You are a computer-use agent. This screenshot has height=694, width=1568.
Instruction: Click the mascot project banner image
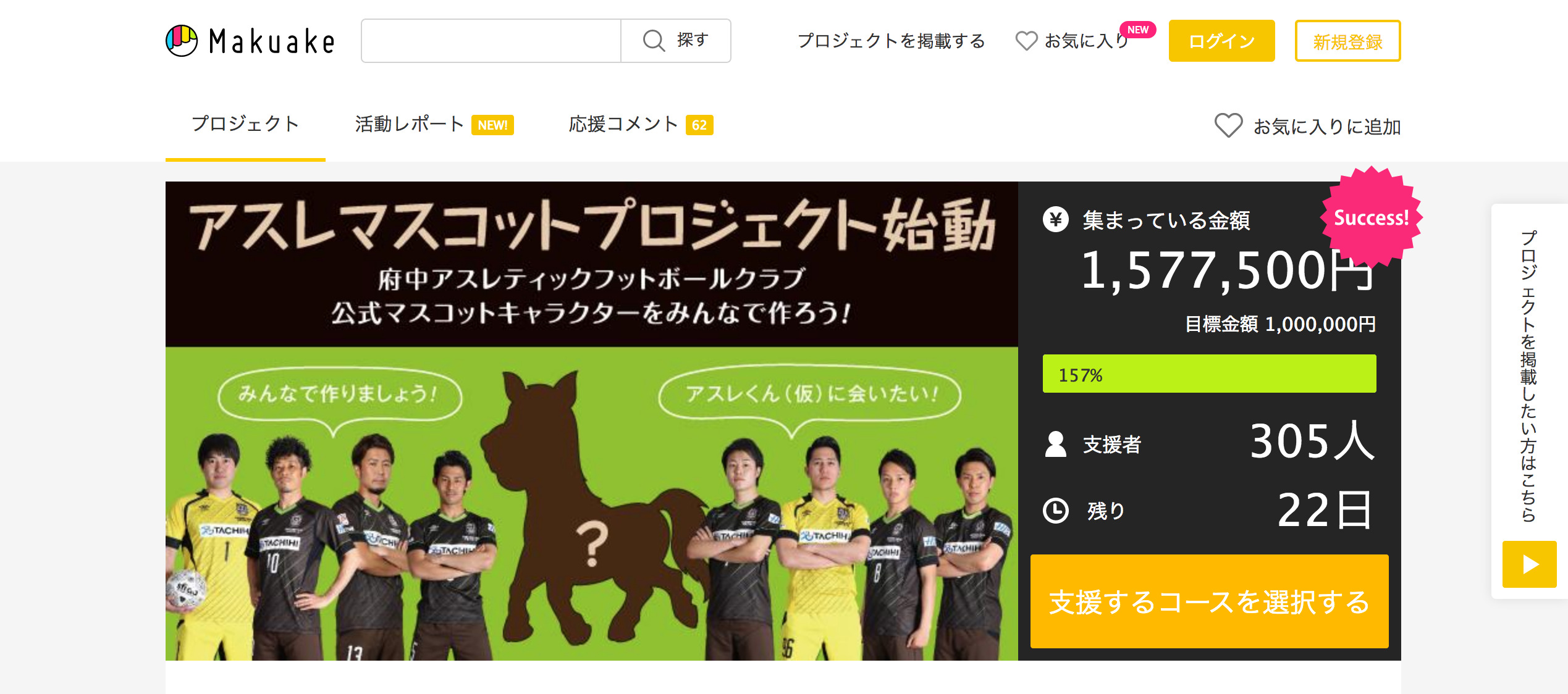(591, 421)
